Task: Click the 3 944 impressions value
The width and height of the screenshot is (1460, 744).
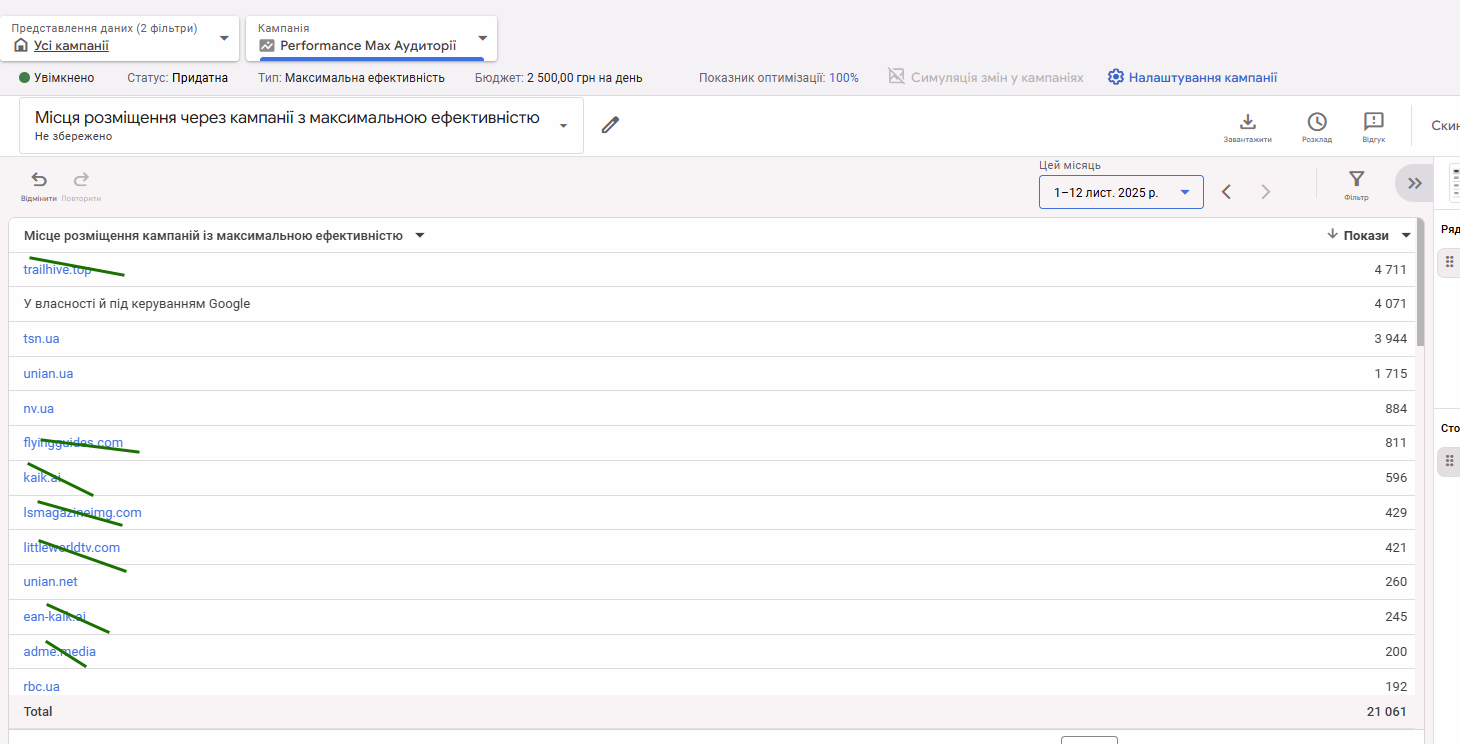Action: tap(1390, 339)
